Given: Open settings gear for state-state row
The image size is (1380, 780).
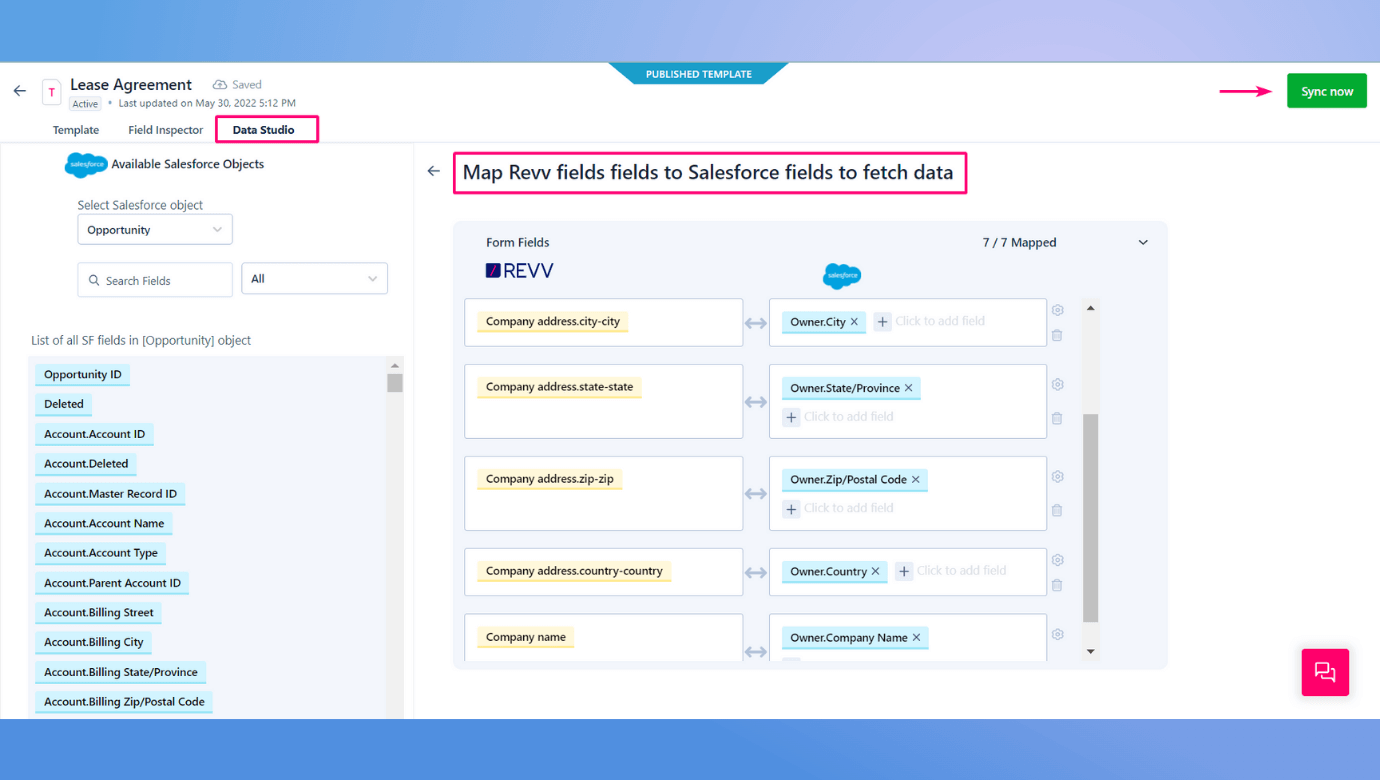Looking at the screenshot, I should (1057, 385).
